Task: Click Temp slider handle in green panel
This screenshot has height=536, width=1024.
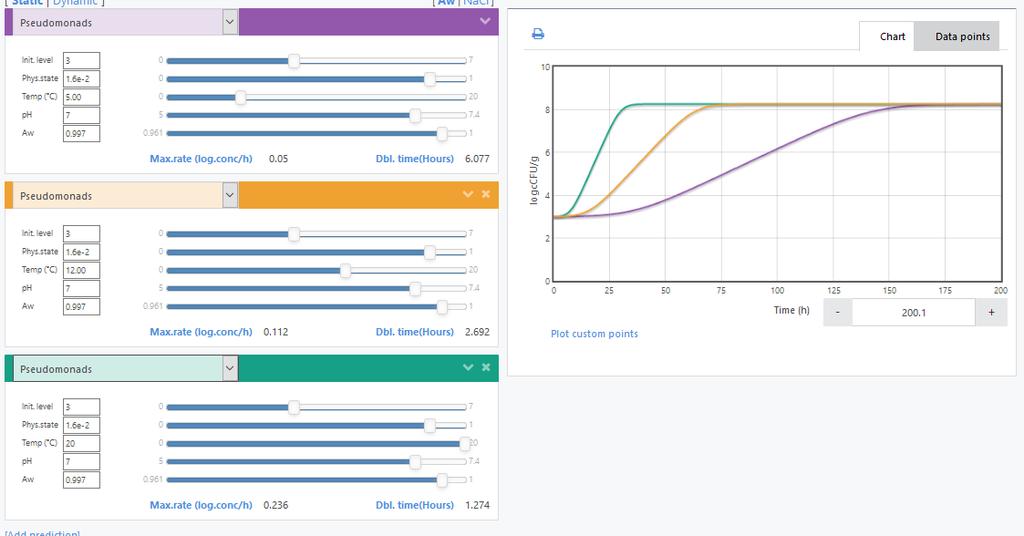Action: [465, 443]
